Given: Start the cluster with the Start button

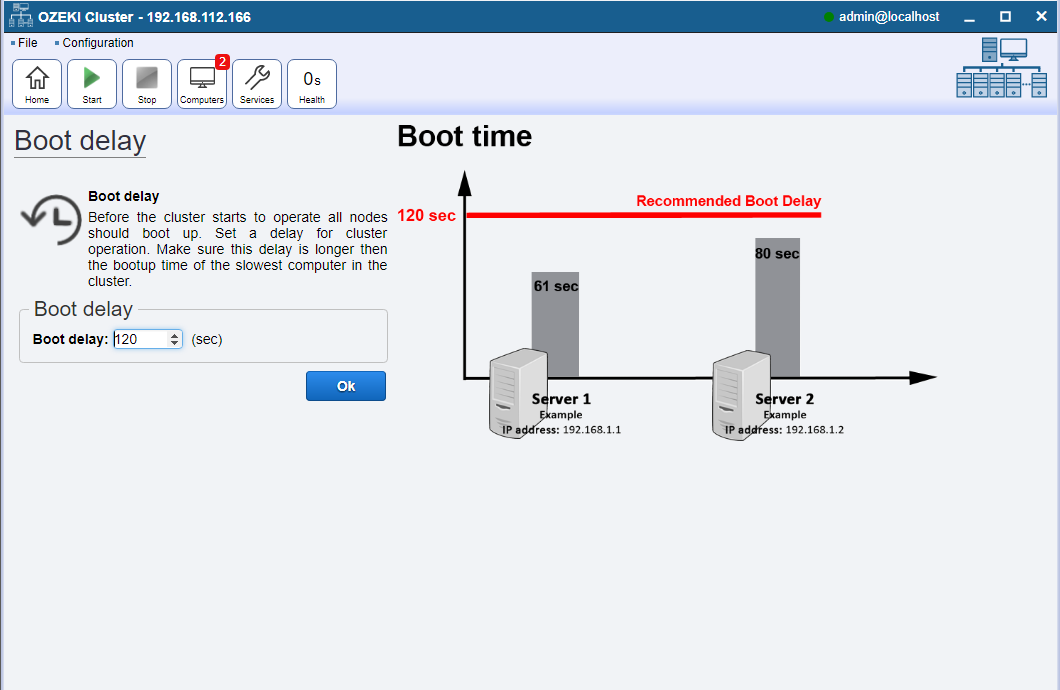Looking at the screenshot, I should click(92, 84).
